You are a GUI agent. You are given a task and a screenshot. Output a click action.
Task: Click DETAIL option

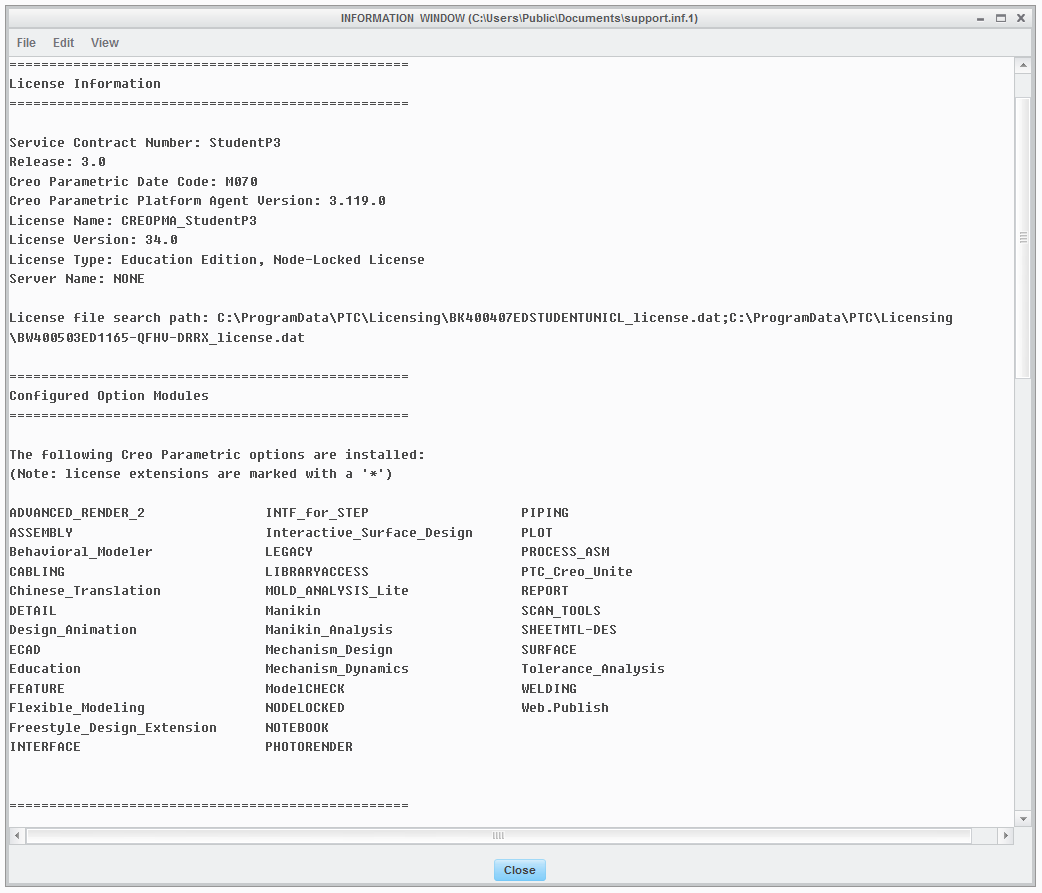tap(33, 611)
